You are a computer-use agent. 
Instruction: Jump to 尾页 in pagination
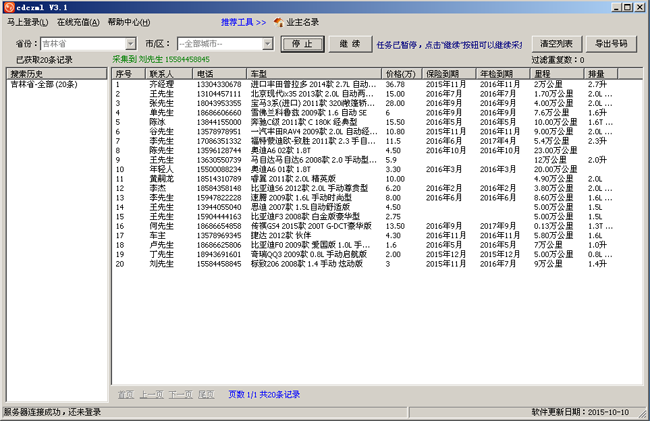pyautogui.click(x=205, y=395)
